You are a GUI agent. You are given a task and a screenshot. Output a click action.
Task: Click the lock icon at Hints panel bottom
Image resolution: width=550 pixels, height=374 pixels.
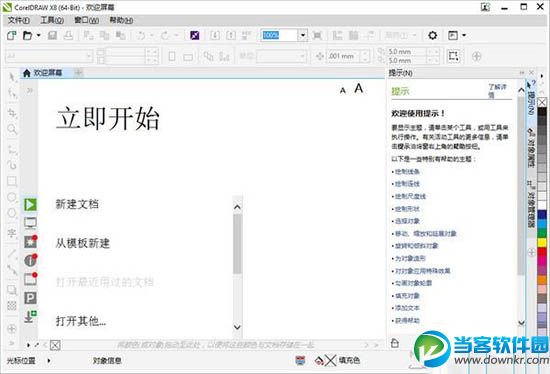pos(395,343)
